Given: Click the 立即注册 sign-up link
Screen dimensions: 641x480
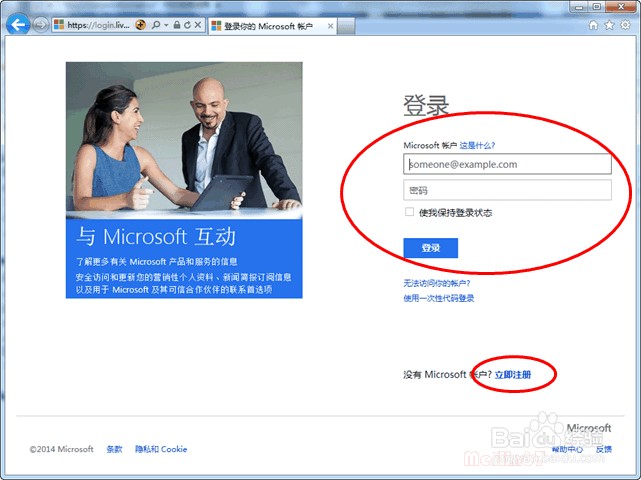Looking at the screenshot, I should 513,375.
